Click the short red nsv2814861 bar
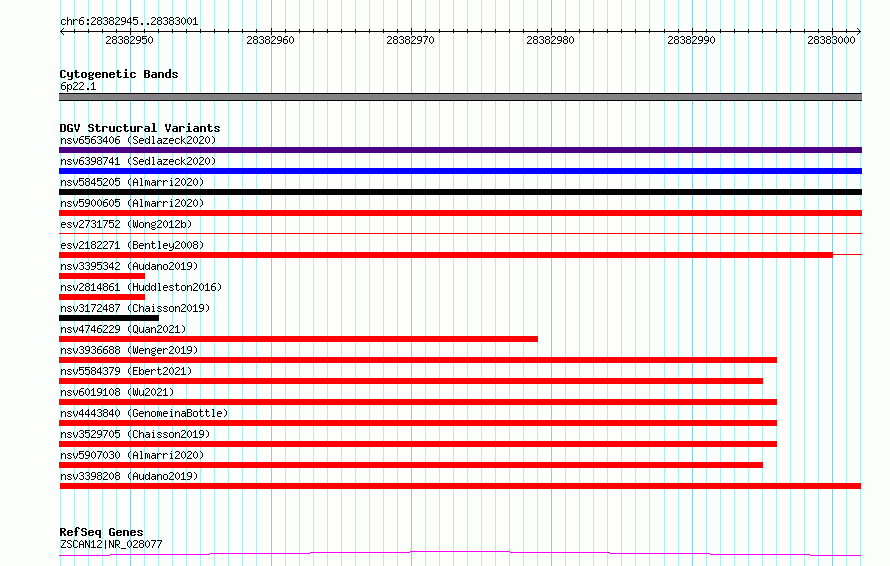The image size is (890, 566). pyautogui.click(x=102, y=297)
